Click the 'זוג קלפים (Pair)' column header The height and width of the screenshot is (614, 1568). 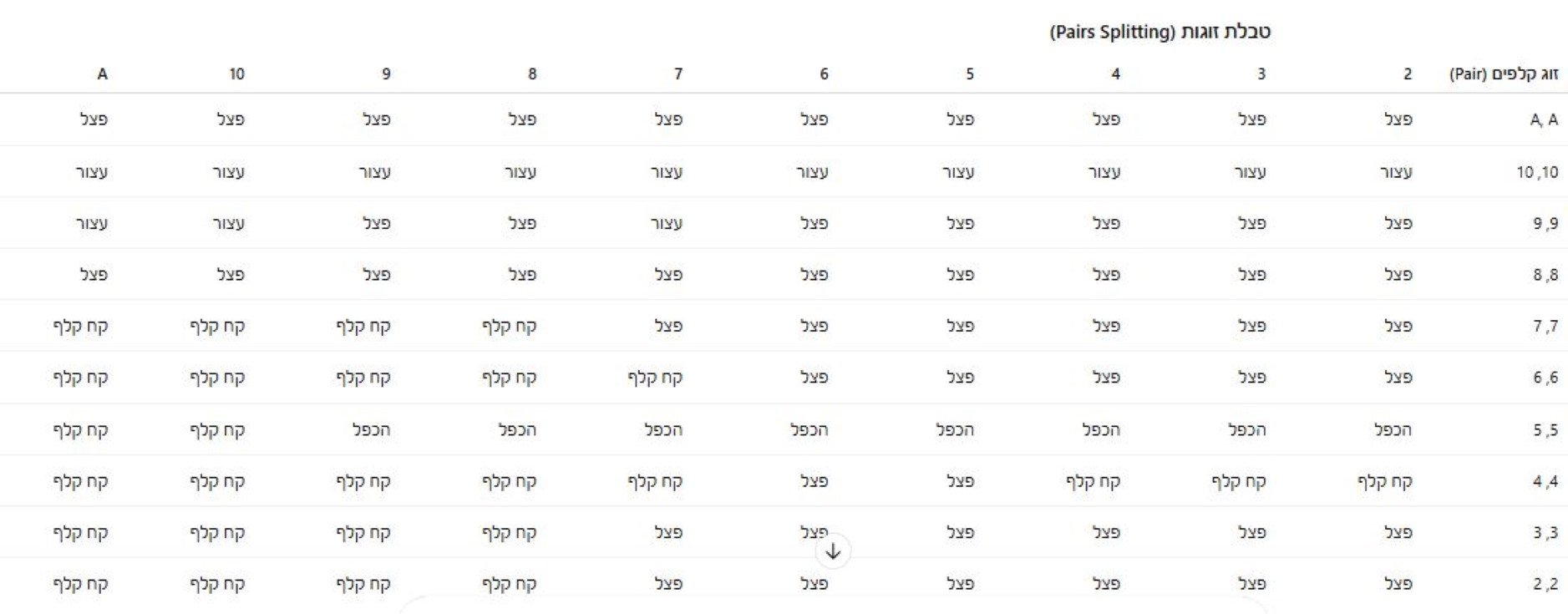coord(1503,74)
